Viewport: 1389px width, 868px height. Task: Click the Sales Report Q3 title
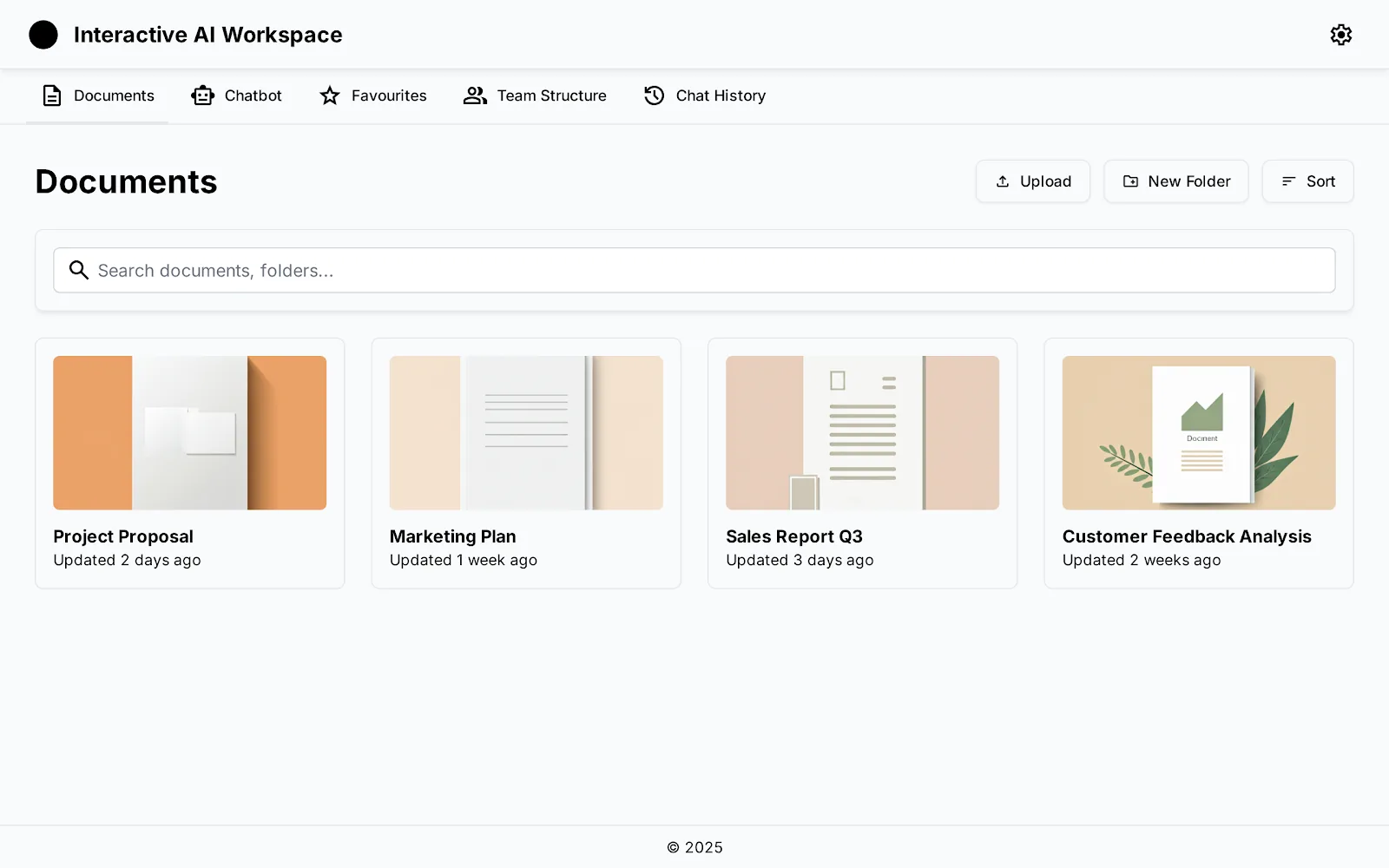coord(794,536)
